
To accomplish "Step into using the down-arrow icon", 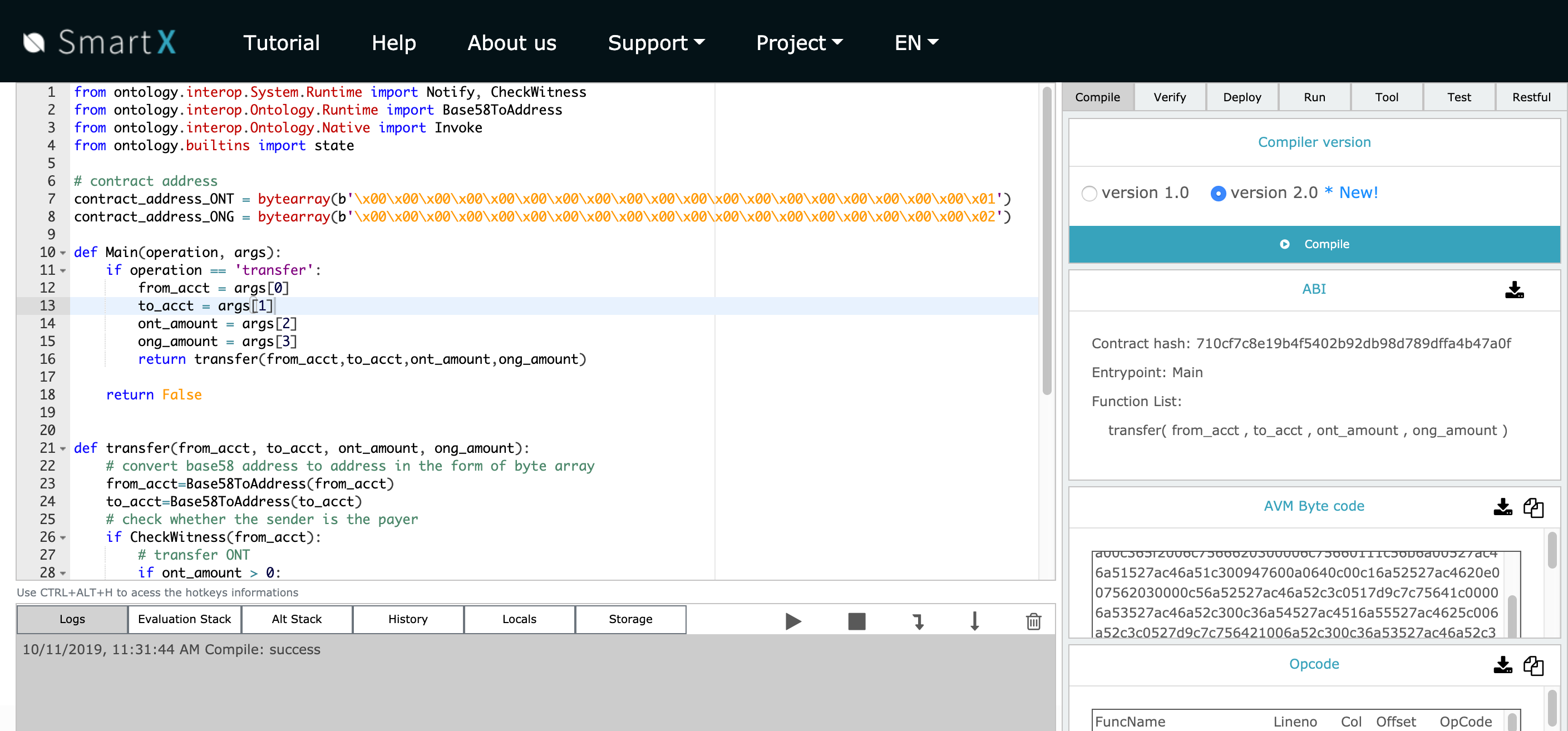I will pyautogui.click(x=975, y=621).
